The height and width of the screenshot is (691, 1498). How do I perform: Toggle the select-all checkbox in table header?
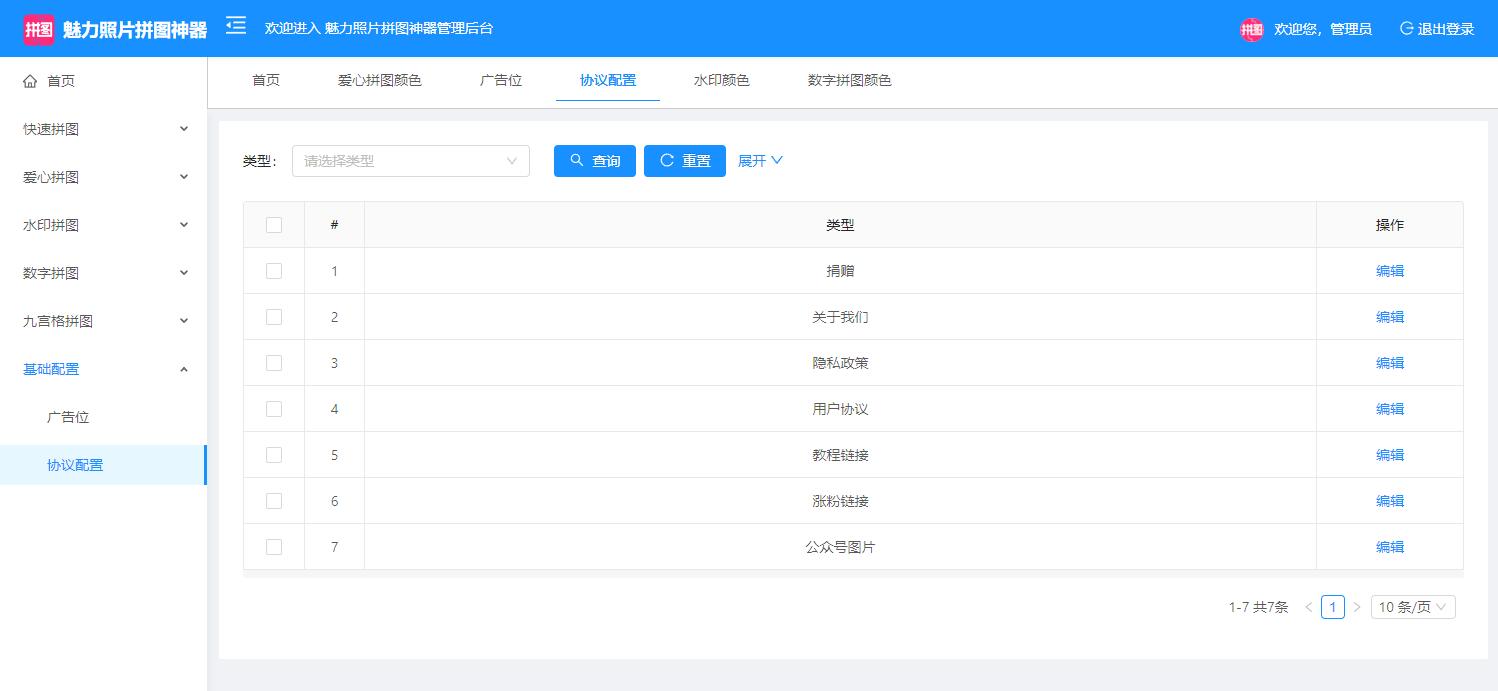coord(274,225)
